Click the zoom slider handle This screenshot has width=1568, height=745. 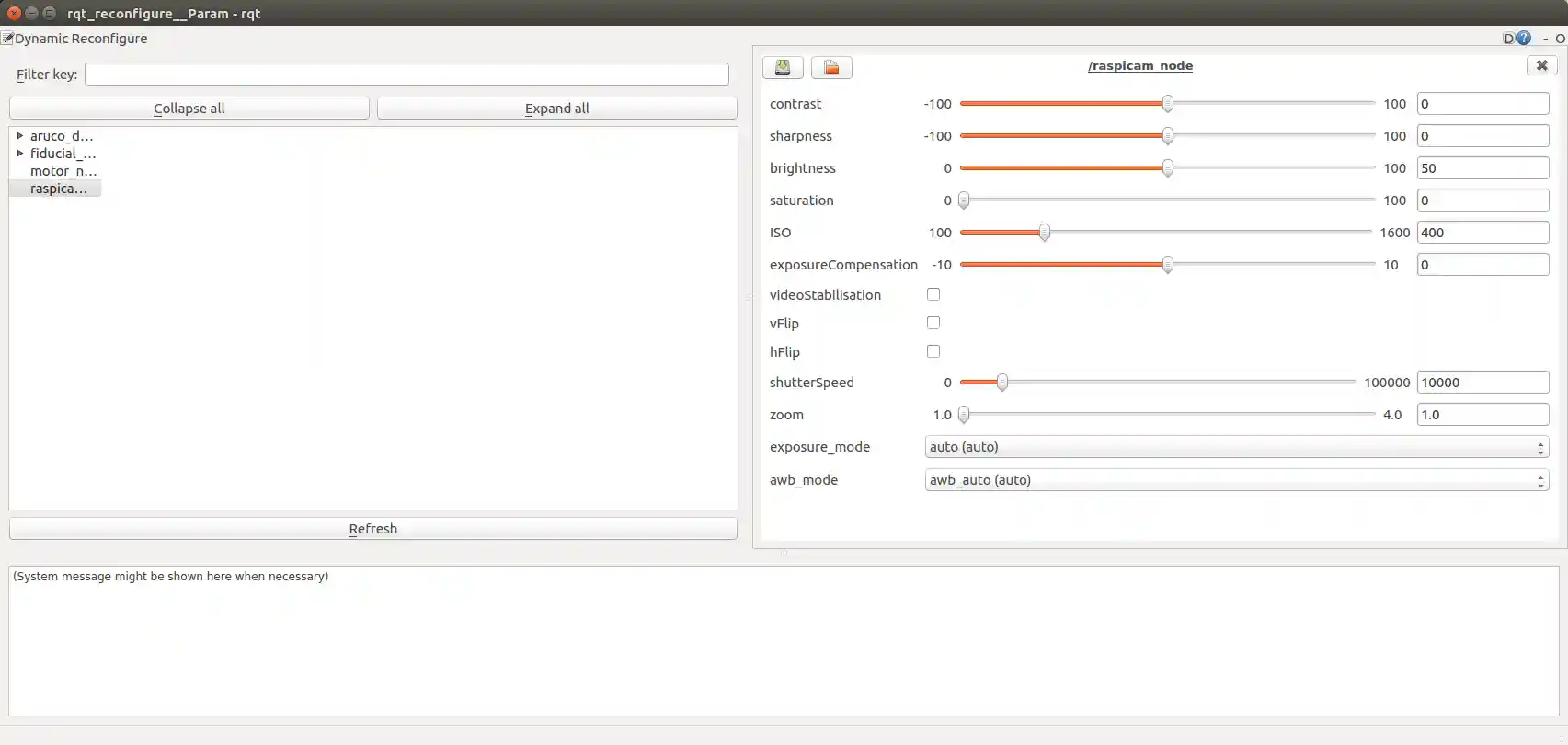tap(964, 415)
